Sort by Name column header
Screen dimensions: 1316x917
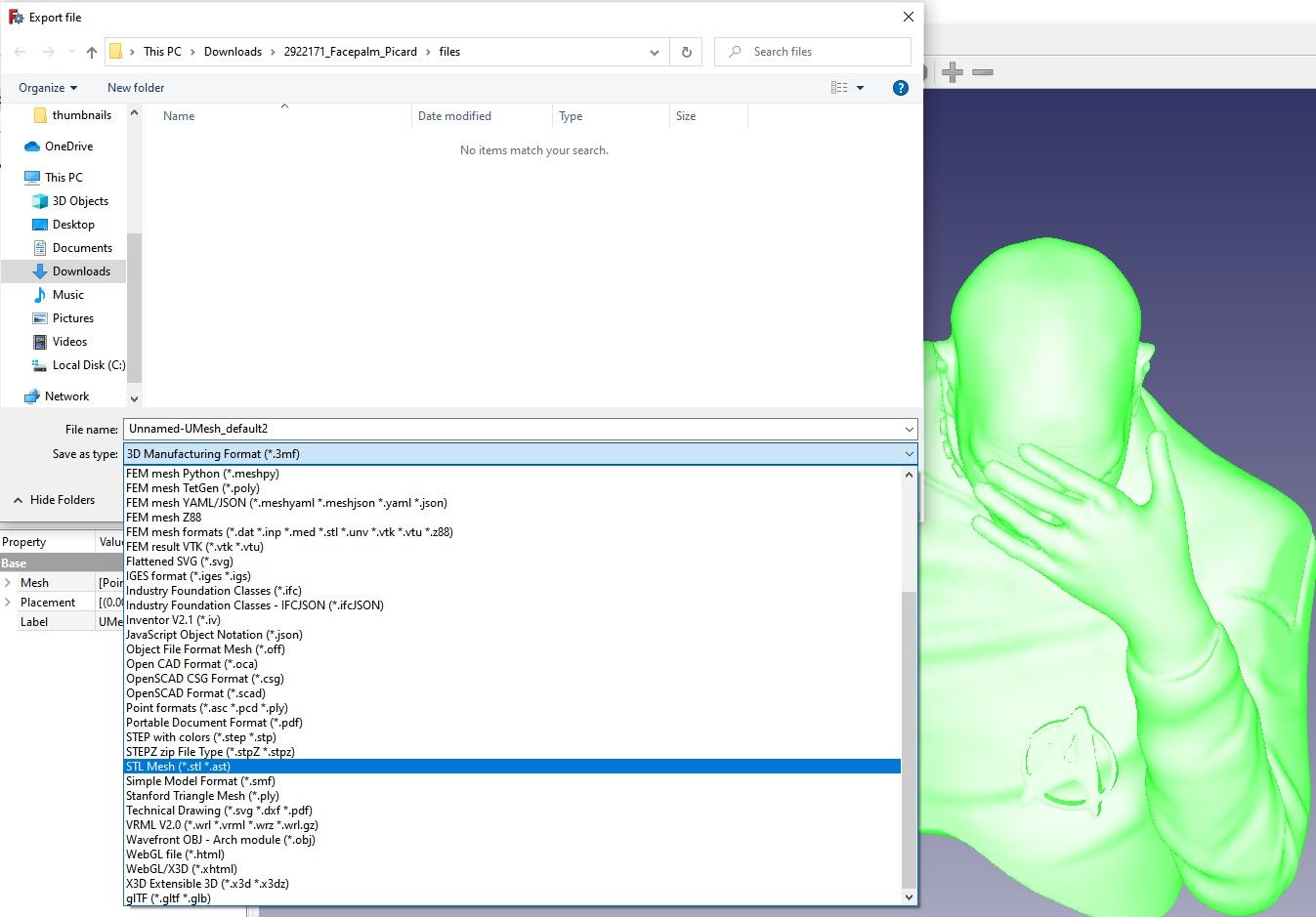pos(179,116)
